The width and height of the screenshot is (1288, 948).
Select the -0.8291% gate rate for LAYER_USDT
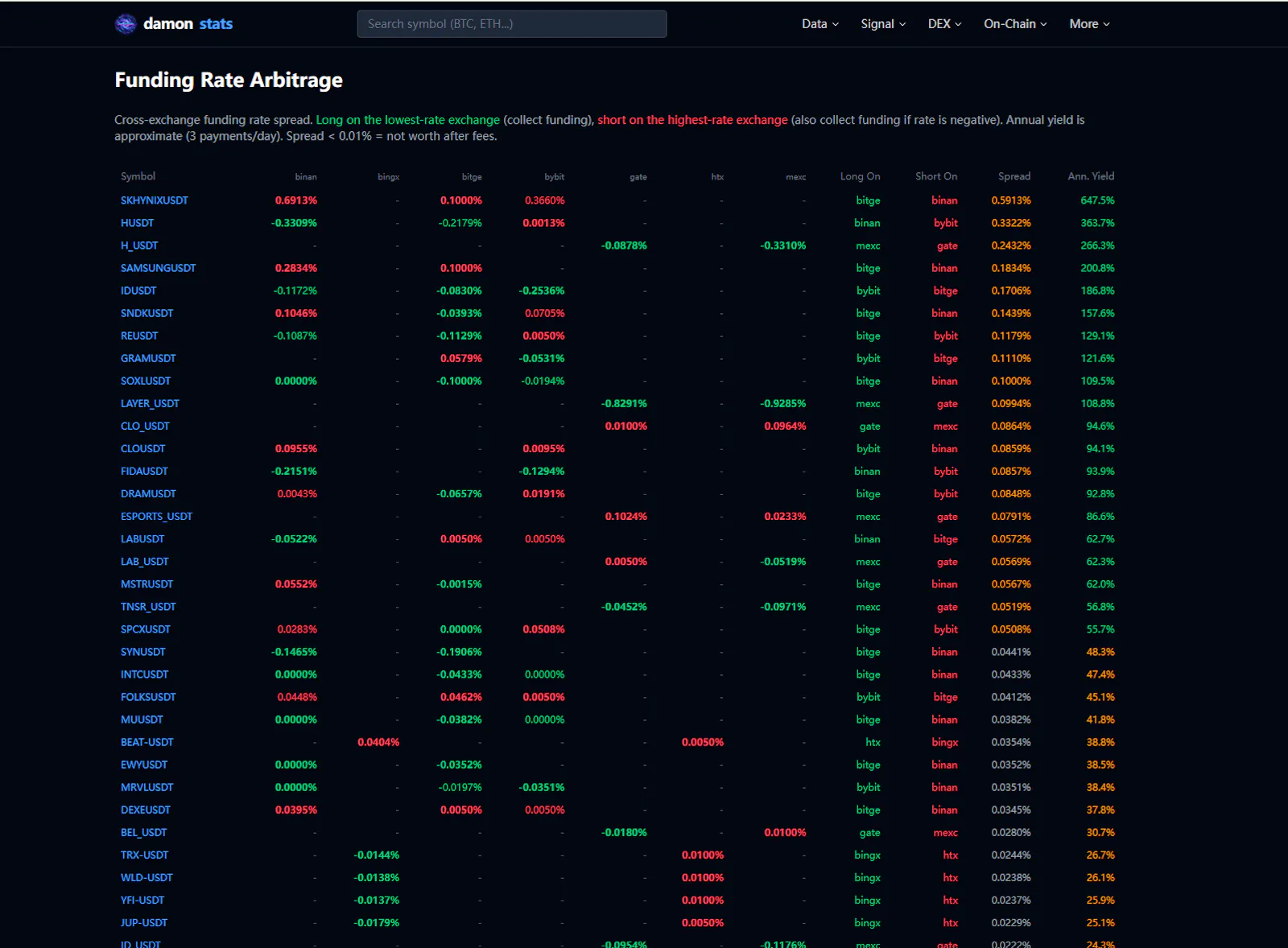[x=625, y=403]
